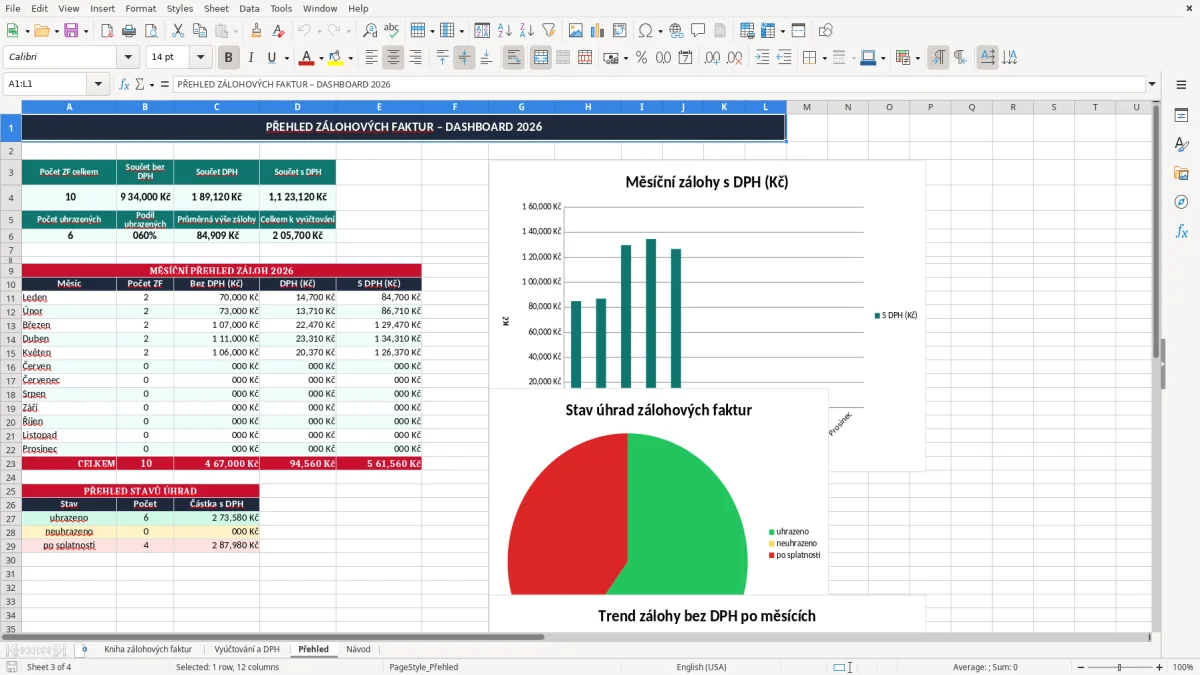Select column header M

pos(807,107)
